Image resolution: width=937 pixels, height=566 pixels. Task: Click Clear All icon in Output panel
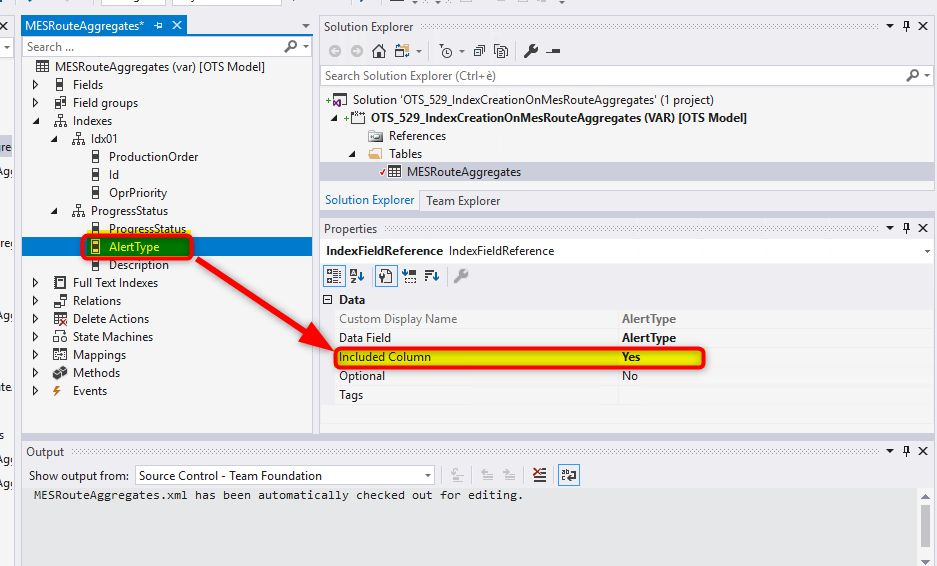[539, 476]
